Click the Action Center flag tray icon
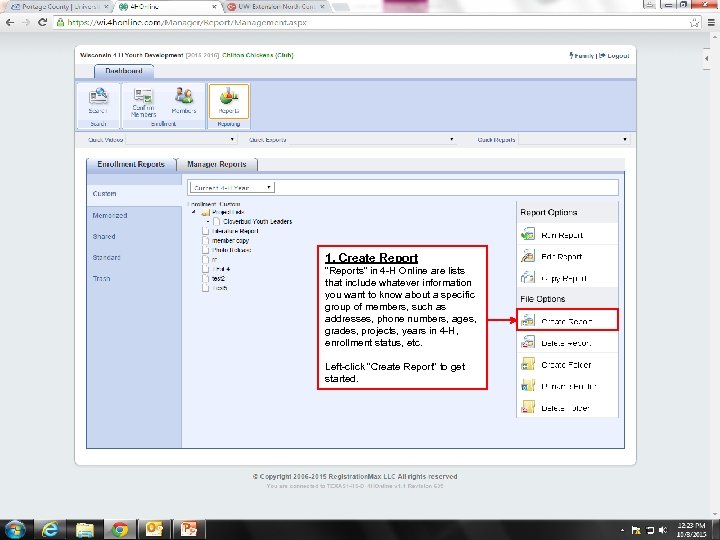The width and height of the screenshot is (720, 540). pos(636,530)
